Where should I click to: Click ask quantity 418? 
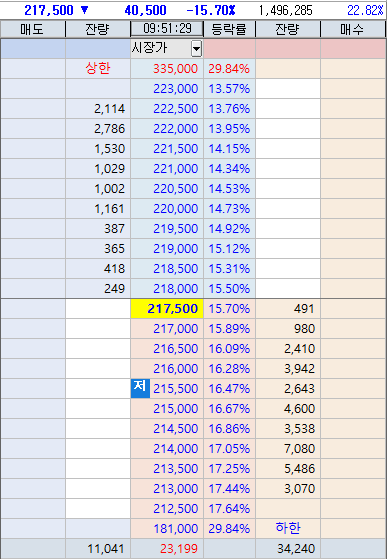point(114,268)
